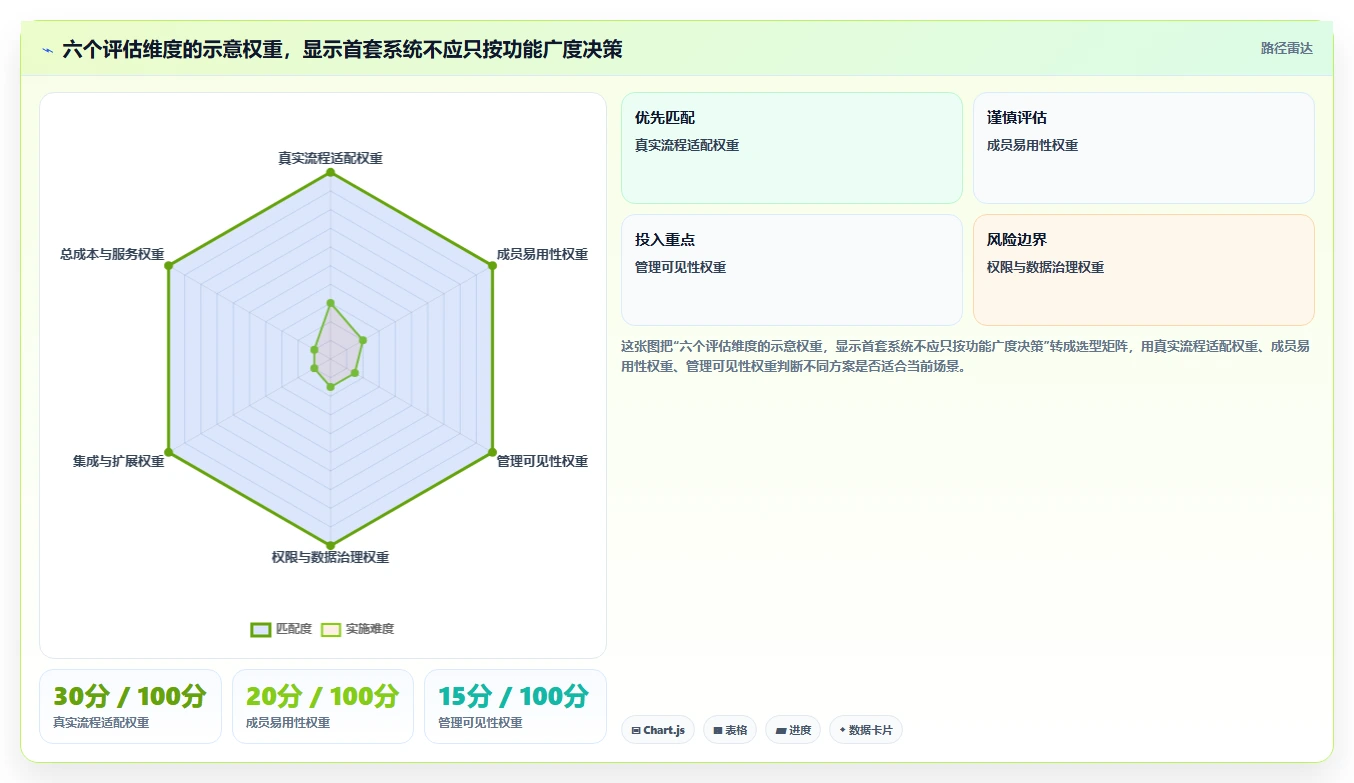Toggle the 实施难度 legend entry
The width and height of the screenshot is (1354, 783).
pos(357,629)
